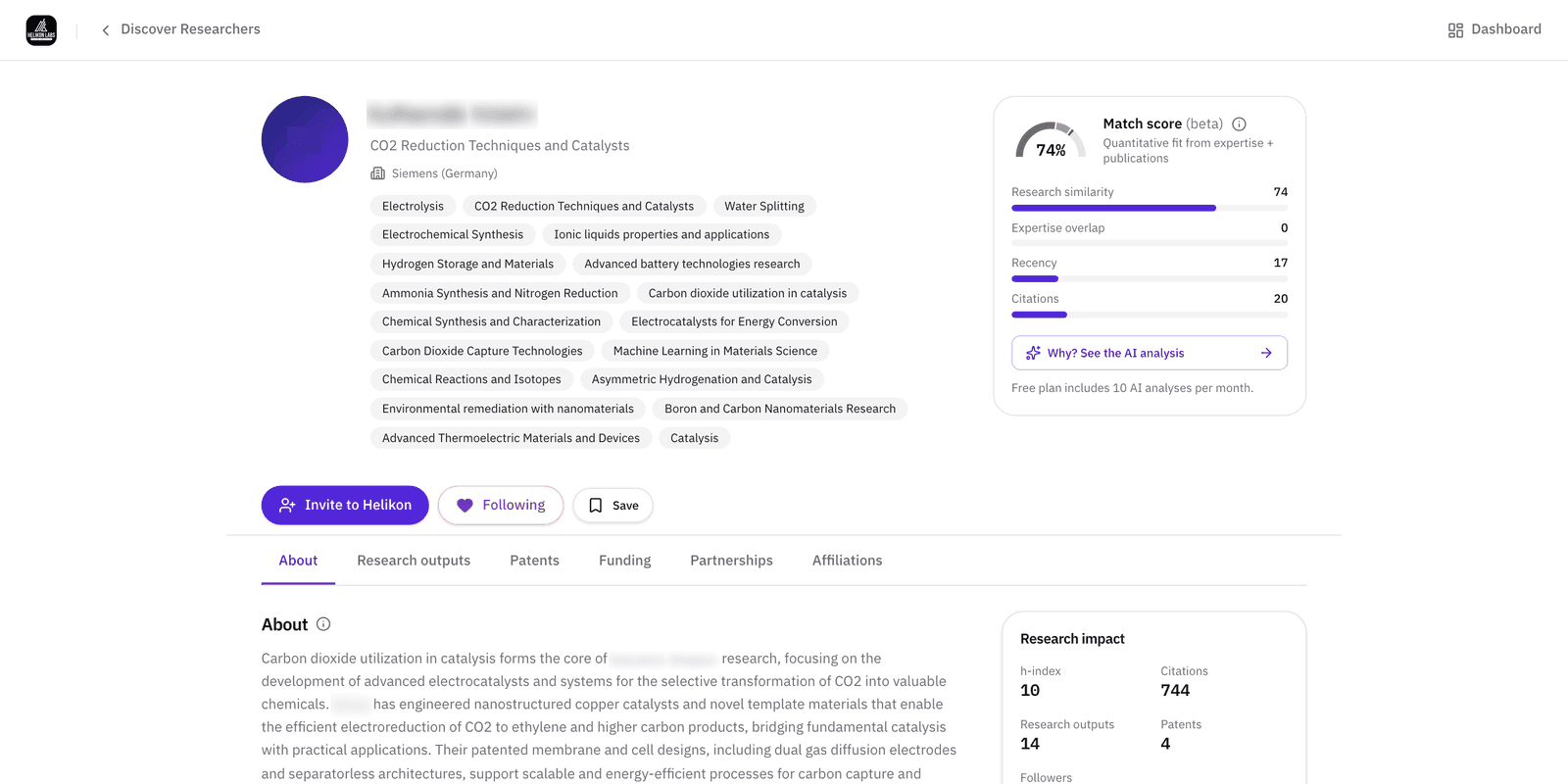This screenshot has width=1568, height=784.
Task: Click the 74% match score gauge
Action: coord(1051,141)
